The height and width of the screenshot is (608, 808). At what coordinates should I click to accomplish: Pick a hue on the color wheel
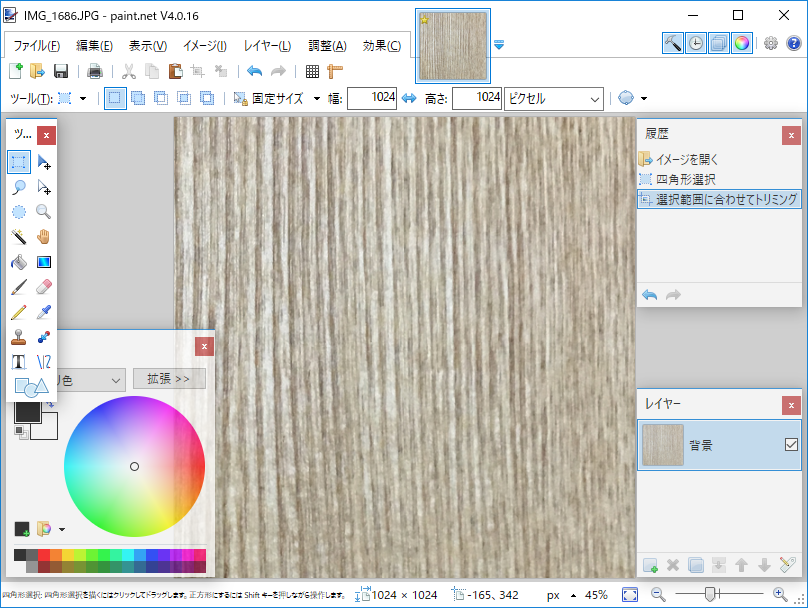134,466
